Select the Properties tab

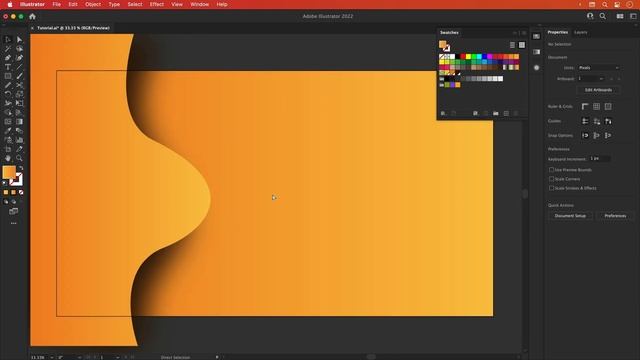pyautogui.click(x=558, y=32)
